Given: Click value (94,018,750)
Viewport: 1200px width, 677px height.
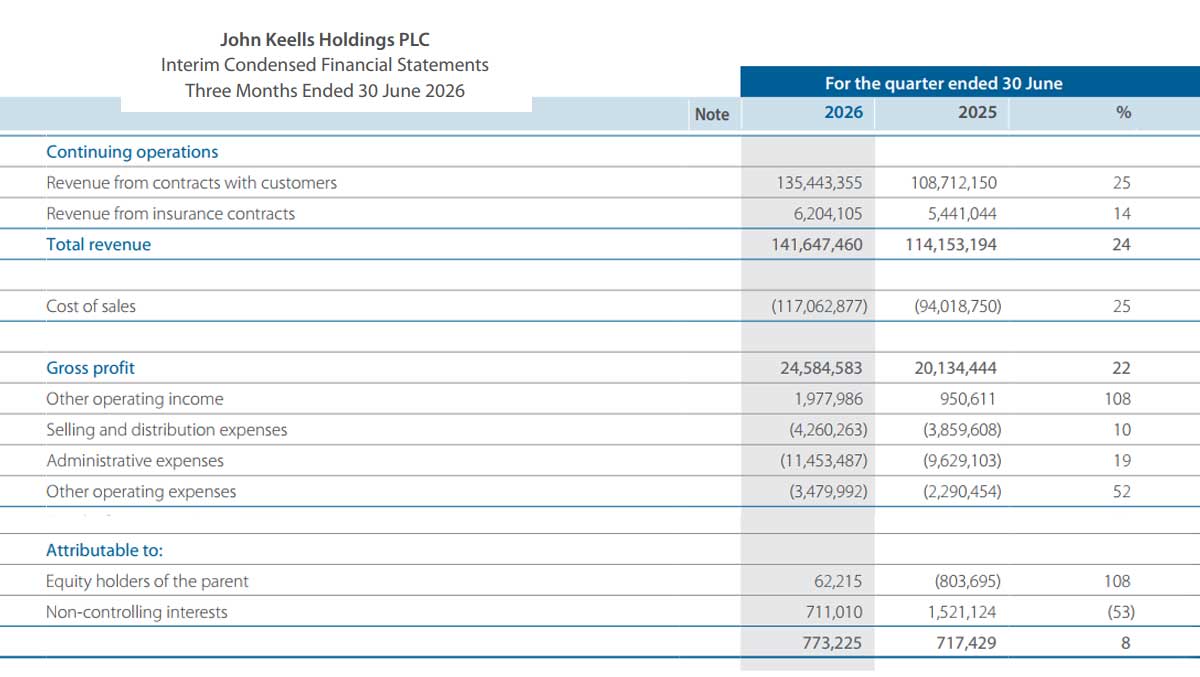Looking at the screenshot, I should pyautogui.click(x=958, y=307).
